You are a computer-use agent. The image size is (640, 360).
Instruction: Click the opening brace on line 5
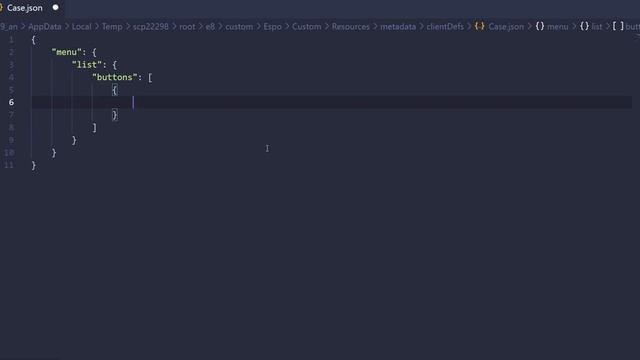pos(115,90)
